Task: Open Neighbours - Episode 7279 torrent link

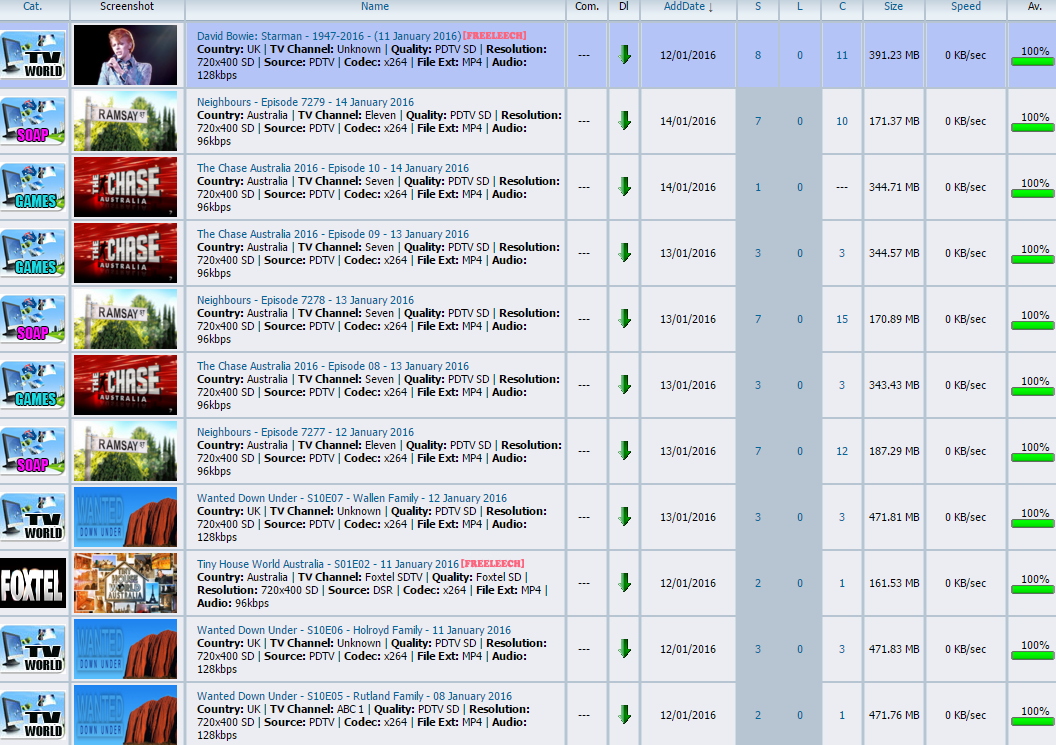Action: (x=305, y=102)
